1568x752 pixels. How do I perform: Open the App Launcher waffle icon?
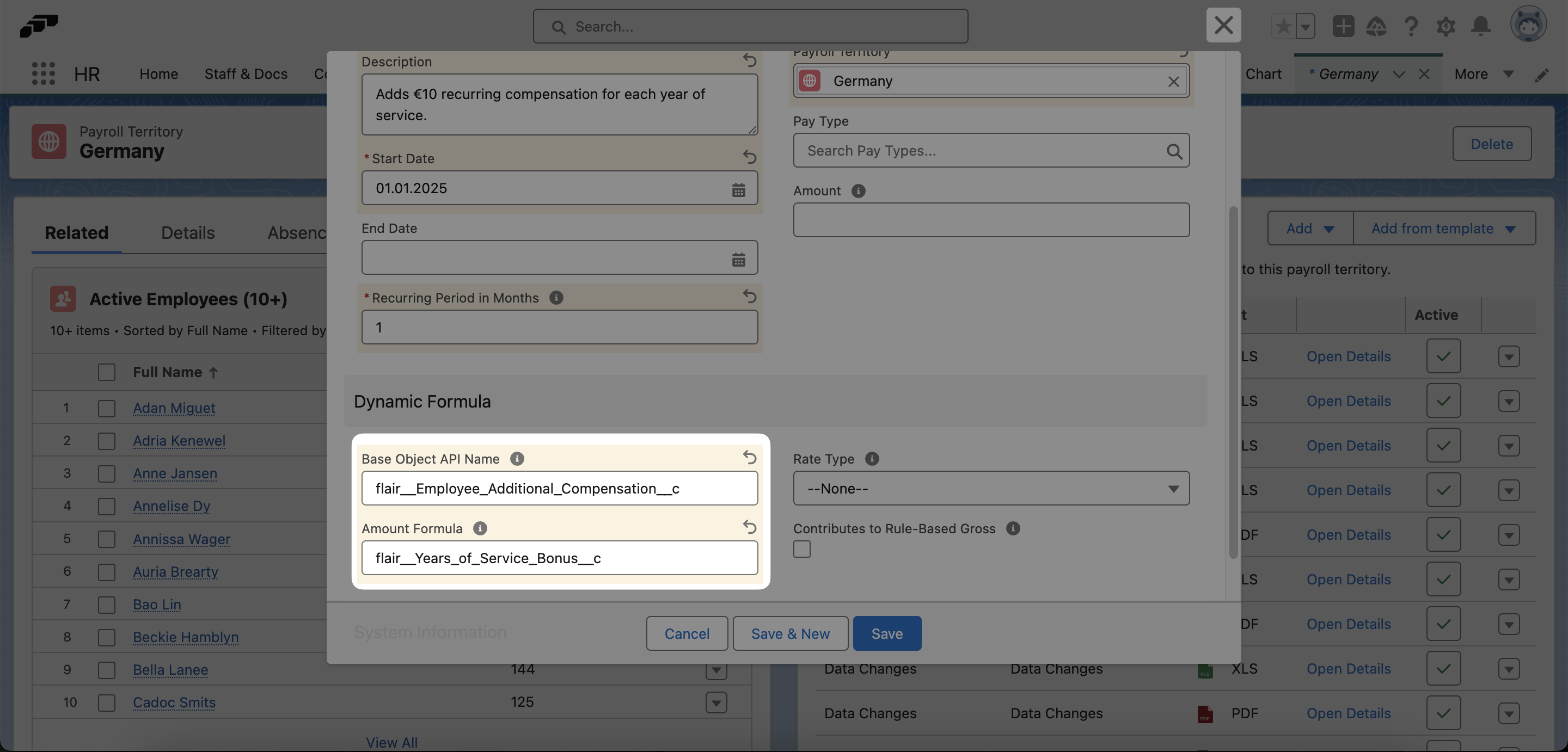pyautogui.click(x=42, y=73)
